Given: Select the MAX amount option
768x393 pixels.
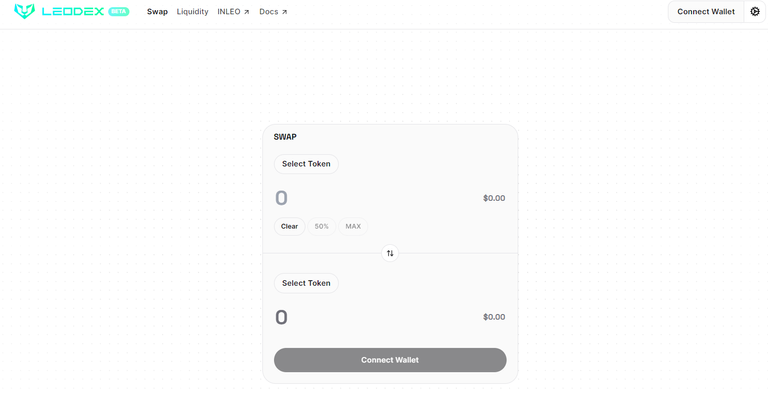Looking at the screenshot, I should pyautogui.click(x=353, y=226).
